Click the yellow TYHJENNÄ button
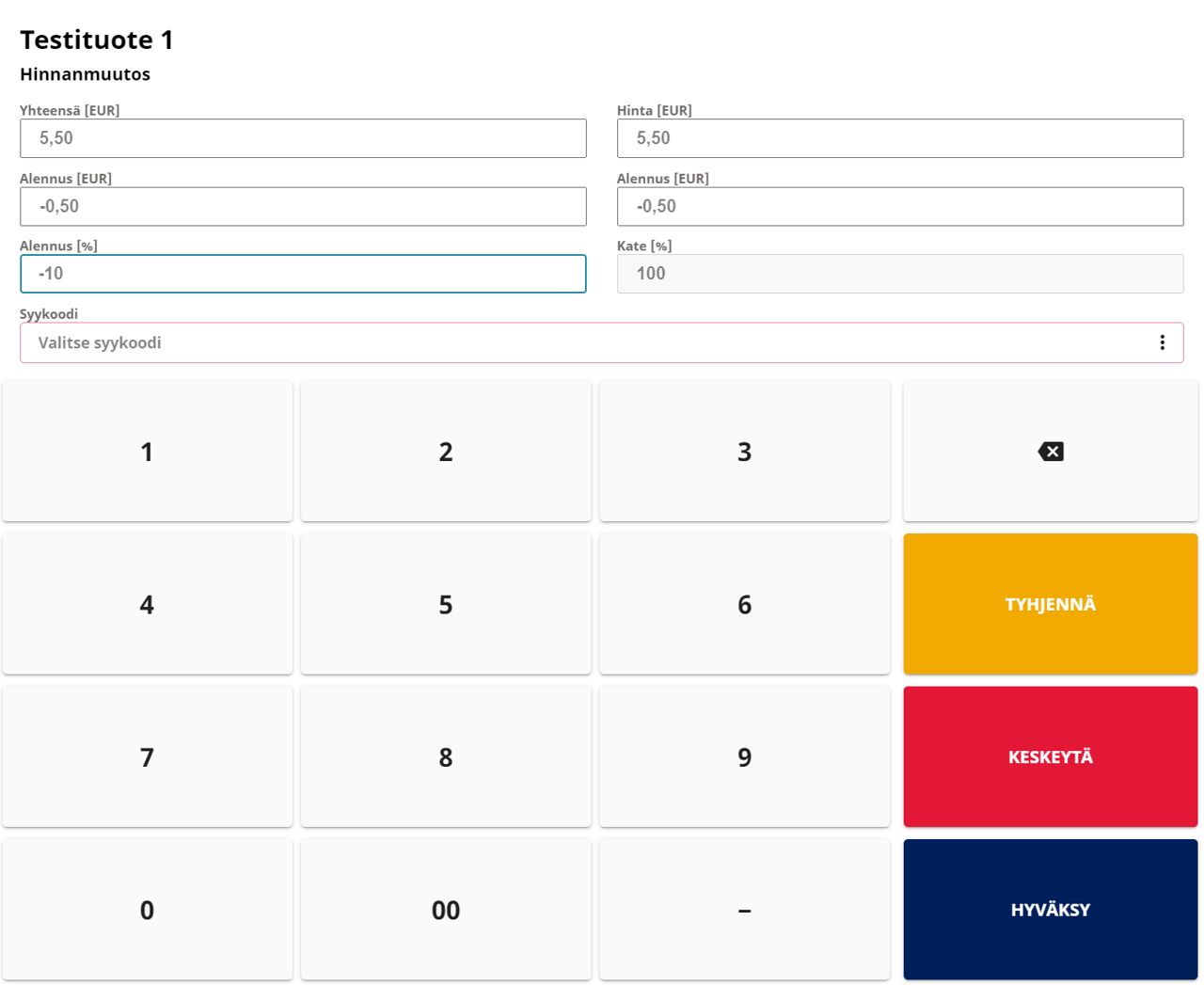The image size is (1204, 985). [x=1050, y=604]
